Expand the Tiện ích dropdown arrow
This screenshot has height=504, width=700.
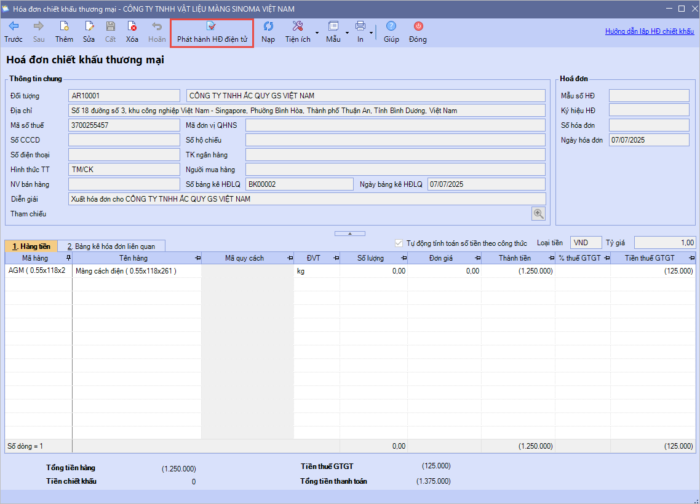(x=317, y=32)
